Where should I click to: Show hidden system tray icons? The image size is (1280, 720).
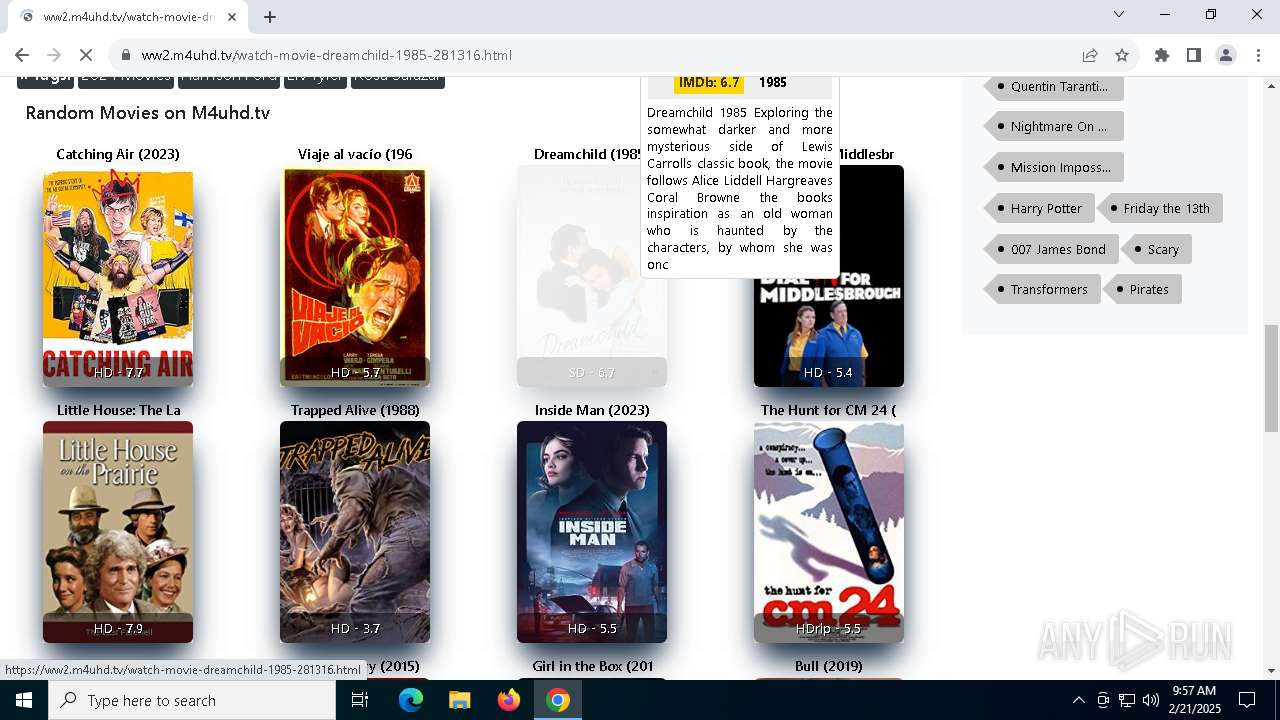1078,700
